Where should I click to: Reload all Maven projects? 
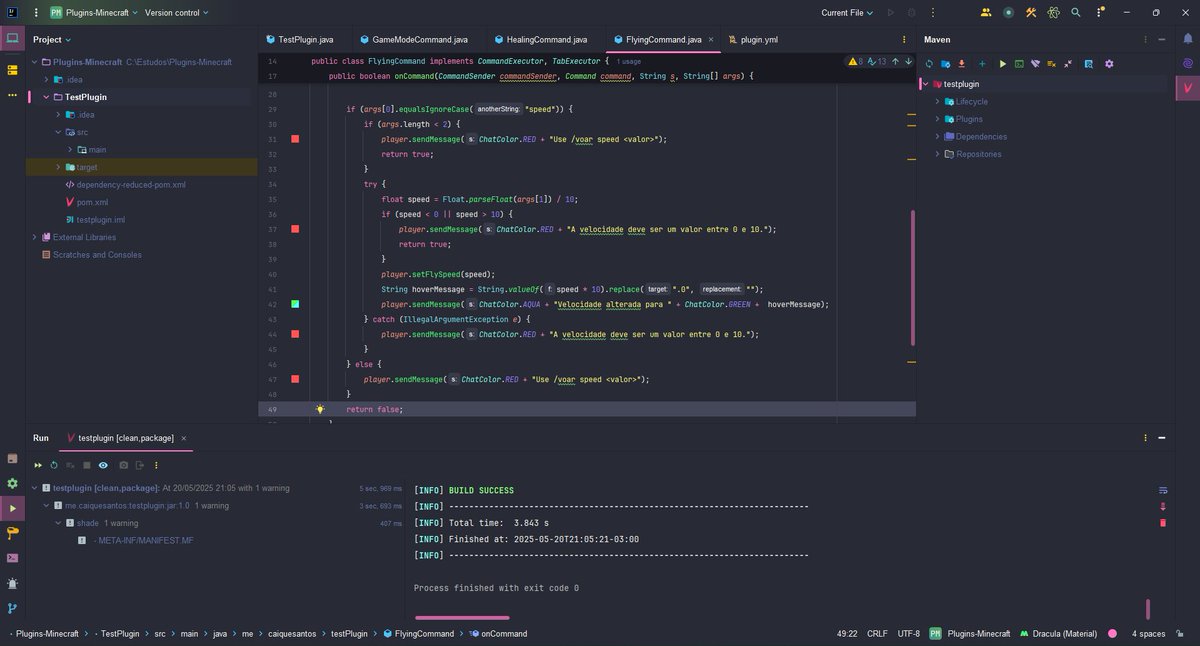(x=929, y=63)
